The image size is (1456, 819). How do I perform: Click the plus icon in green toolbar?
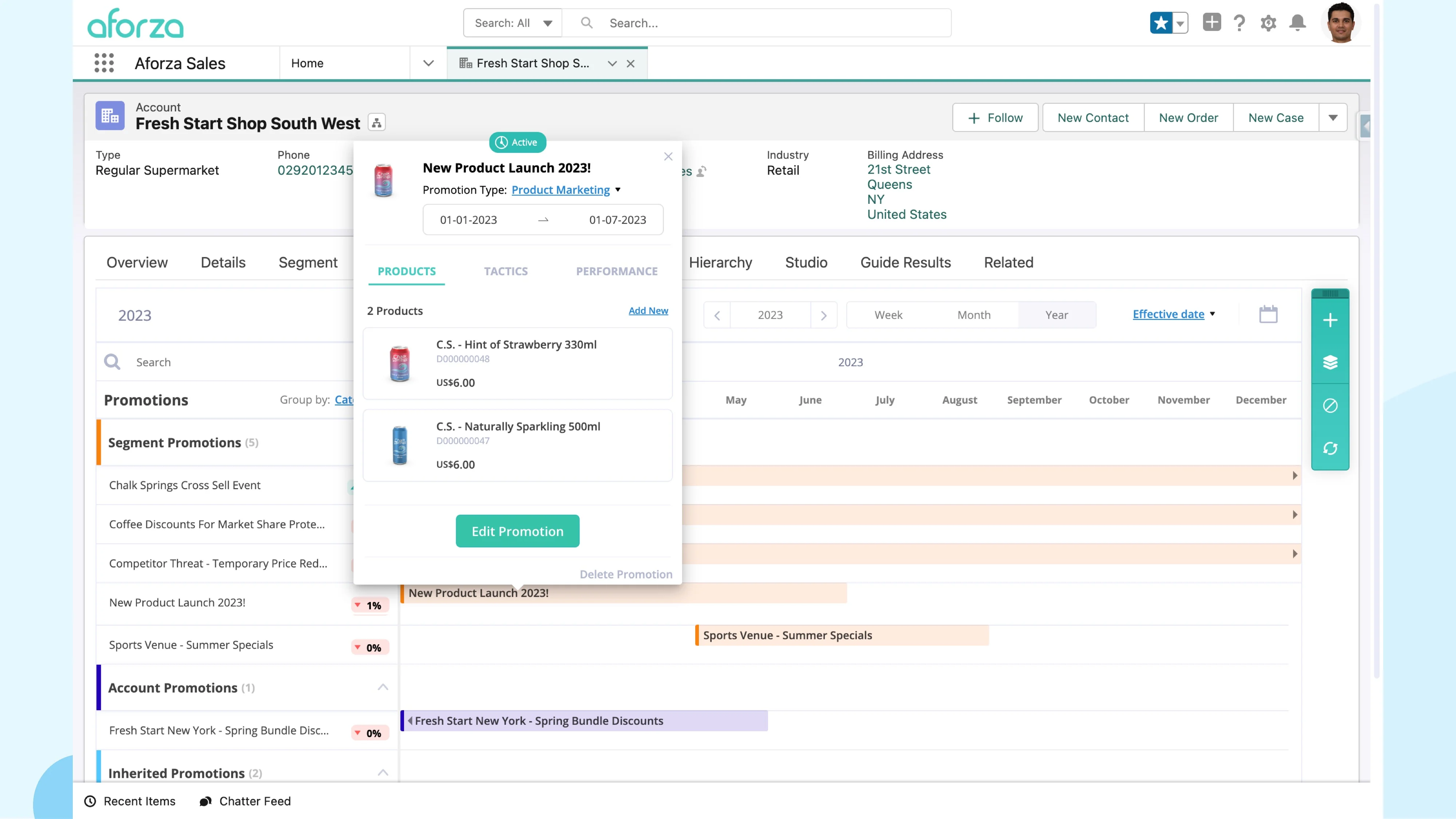1330,320
